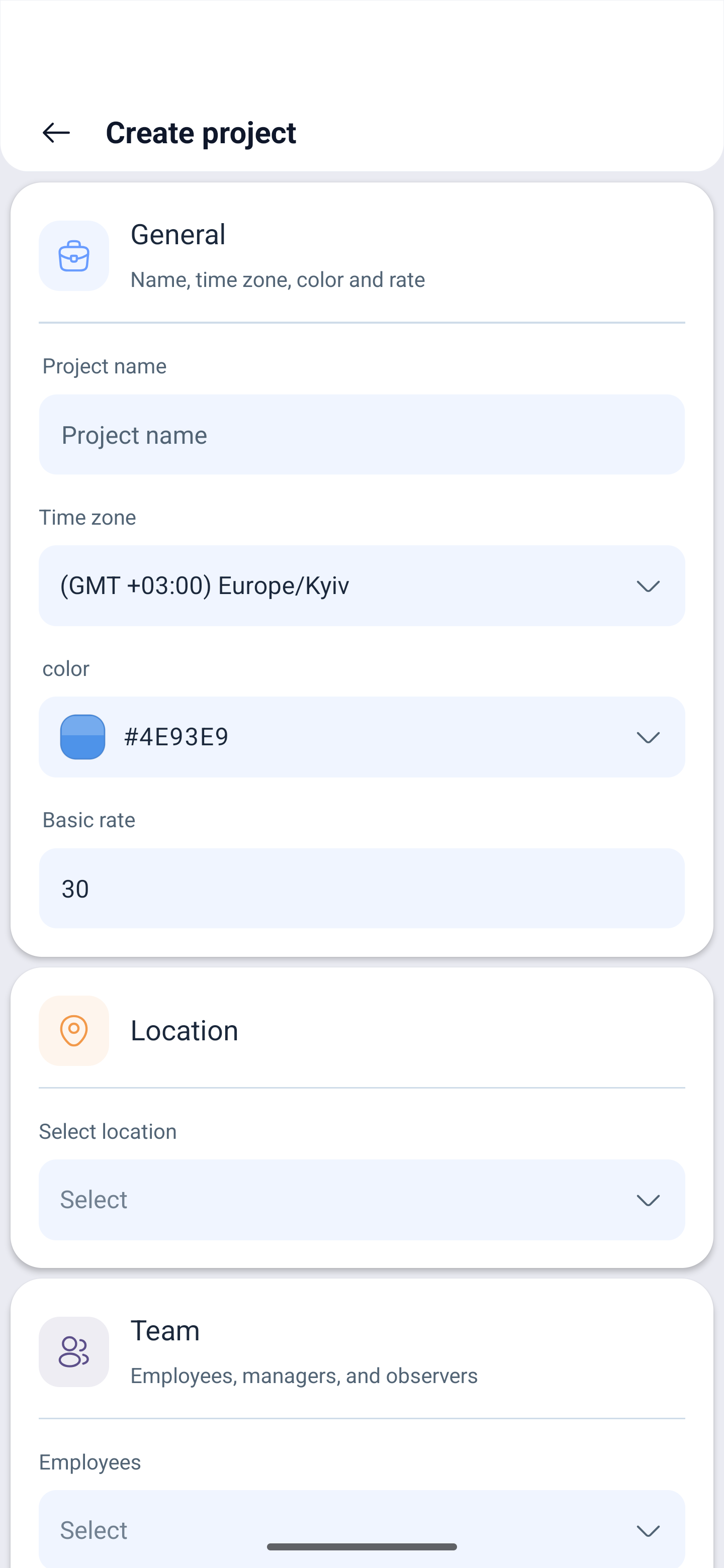The width and height of the screenshot is (724, 1568).
Task: Open the Europe/Kyiv time zone selector
Action: pyautogui.click(x=361, y=585)
